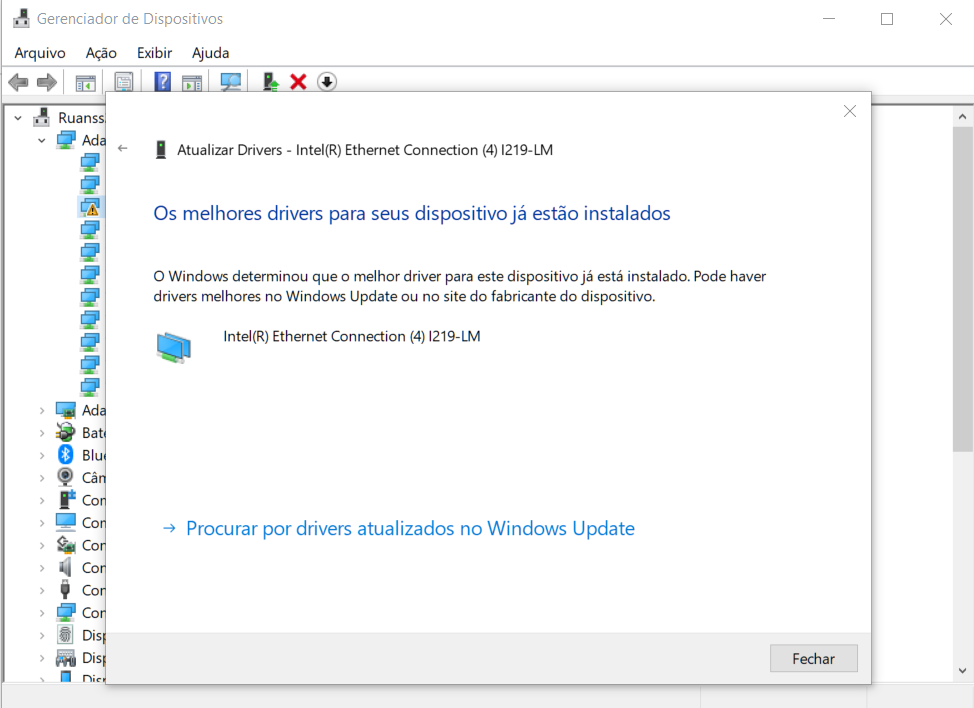Image resolution: width=974 pixels, height=708 pixels.
Task: Click the scan for hardware changes icon
Action: coord(231,82)
